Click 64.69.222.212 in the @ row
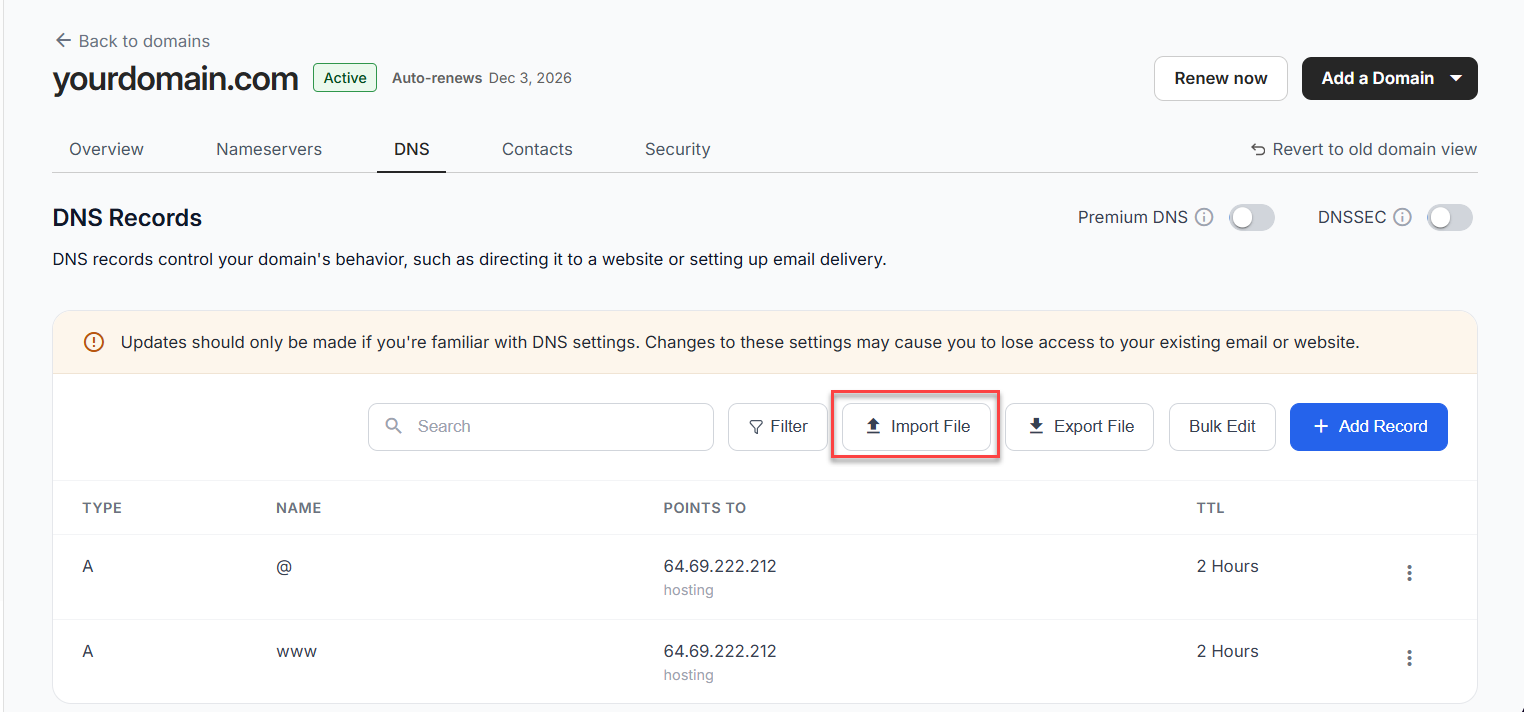Viewport: 1524px width, 712px height. (720, 566)
